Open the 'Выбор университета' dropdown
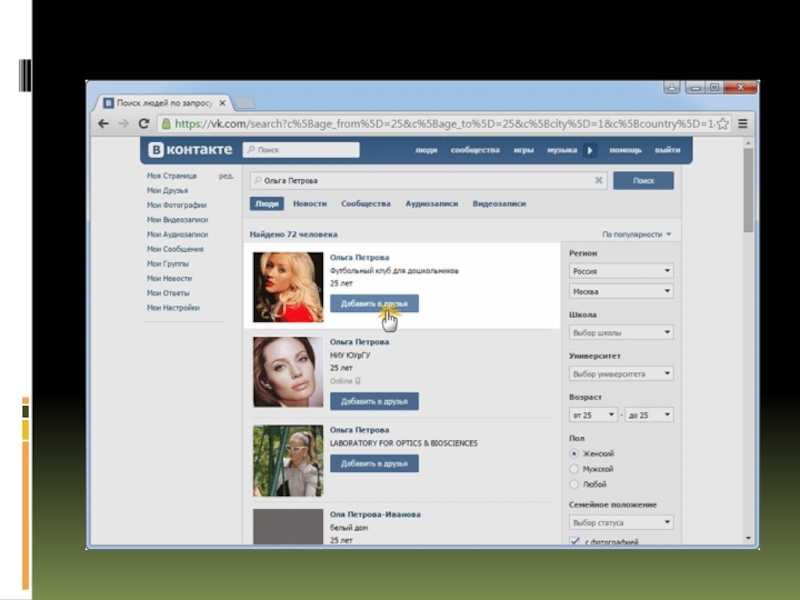 click(621, 374)
